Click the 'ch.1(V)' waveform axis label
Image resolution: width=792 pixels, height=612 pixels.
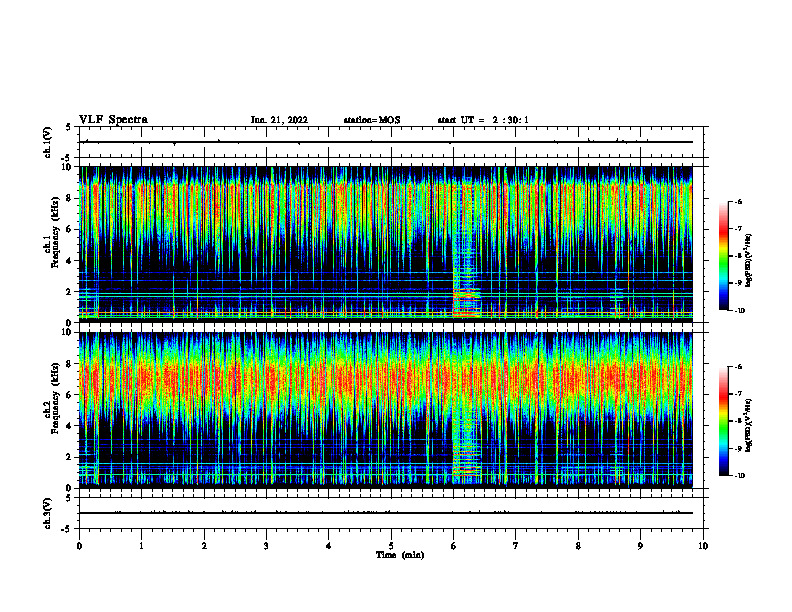coord(48,142)
